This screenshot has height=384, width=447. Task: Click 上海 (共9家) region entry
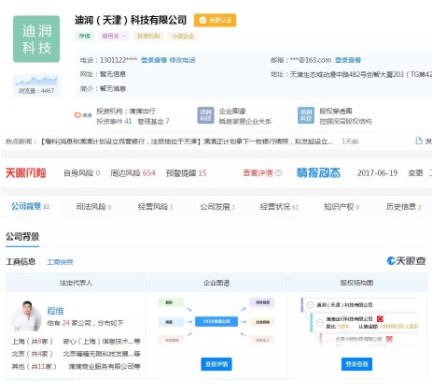[32, 341]
